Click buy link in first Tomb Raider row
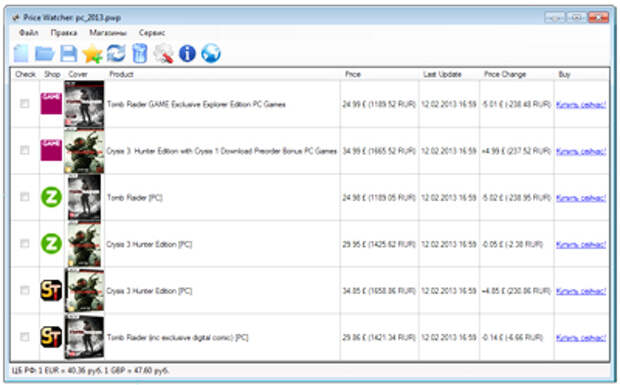 [581, 104]
